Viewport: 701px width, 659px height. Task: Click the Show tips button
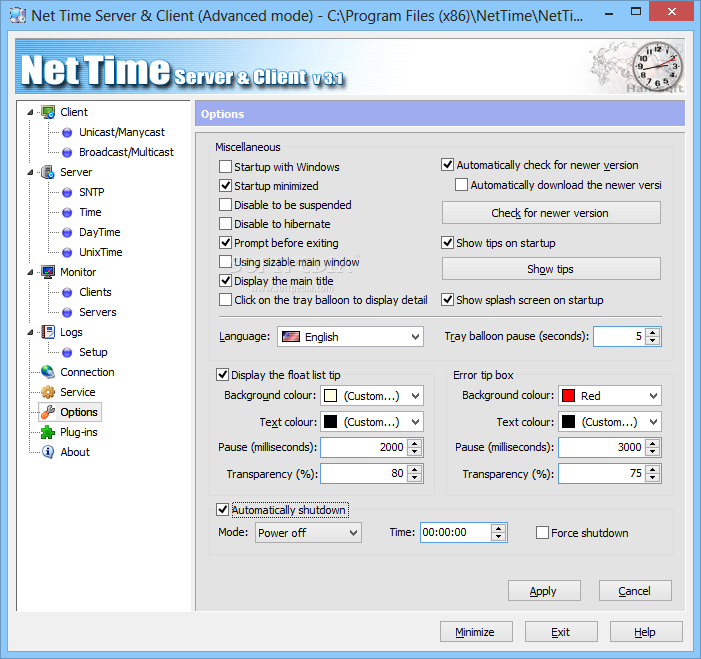coord(551,269)
